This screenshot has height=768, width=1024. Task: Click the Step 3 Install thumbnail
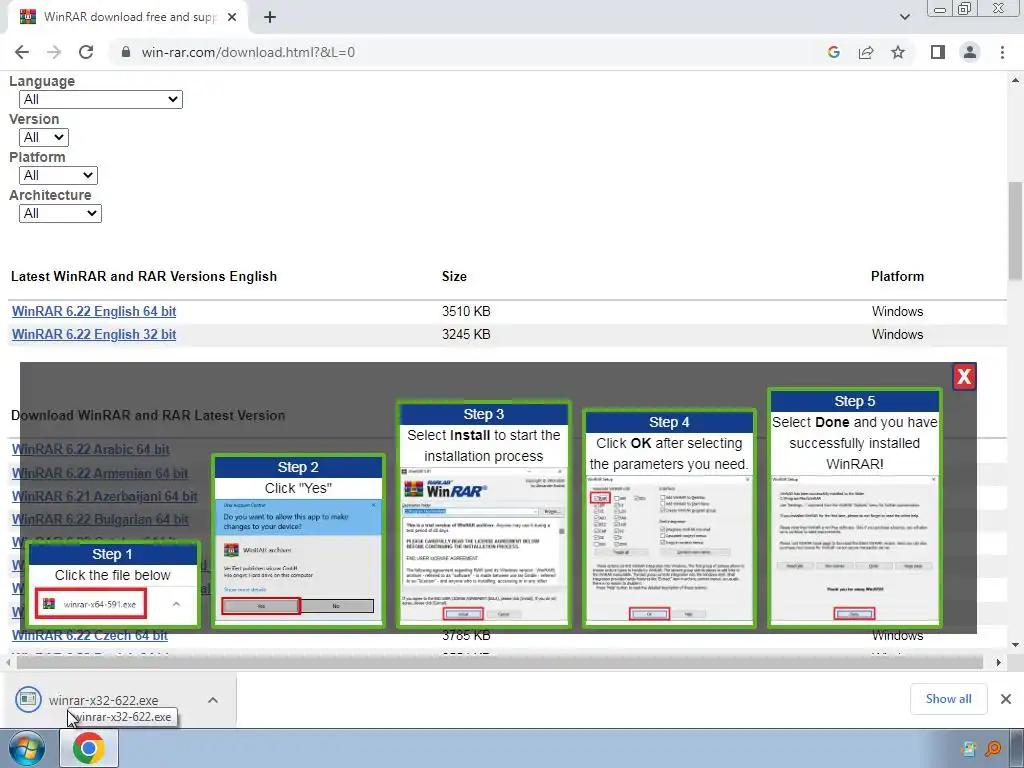pyautogui.click(x=483, y=515)
